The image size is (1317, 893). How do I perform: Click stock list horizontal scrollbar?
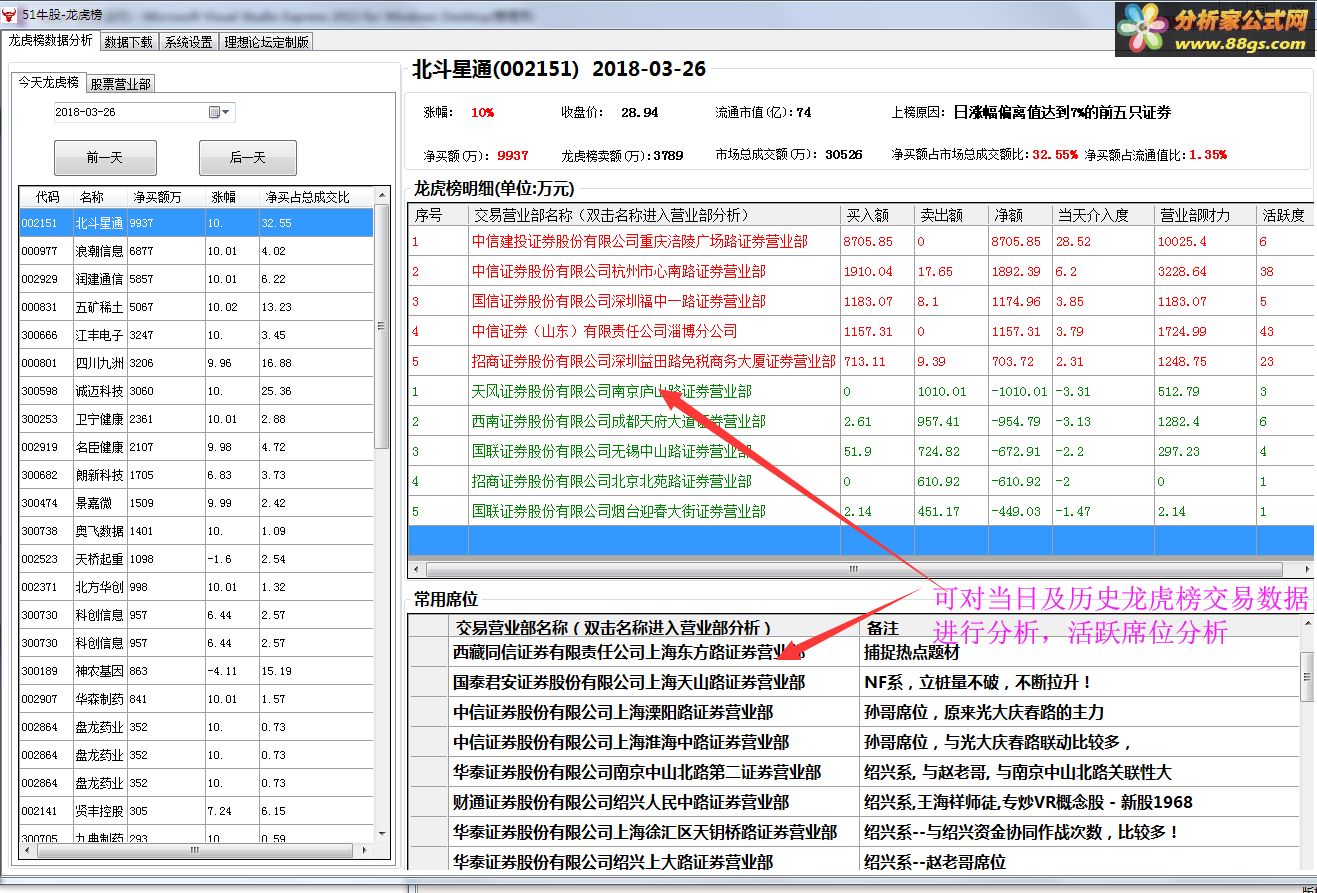[x=196, y=850]
